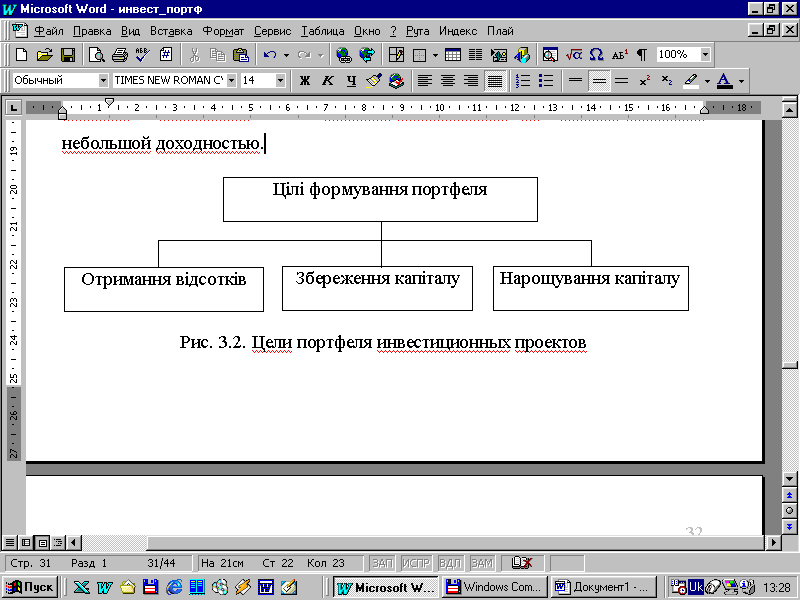The width and height of the screenshot is (800, 600).
Task: Show or hide paragraph marks
Action: [x=642, y=55]
